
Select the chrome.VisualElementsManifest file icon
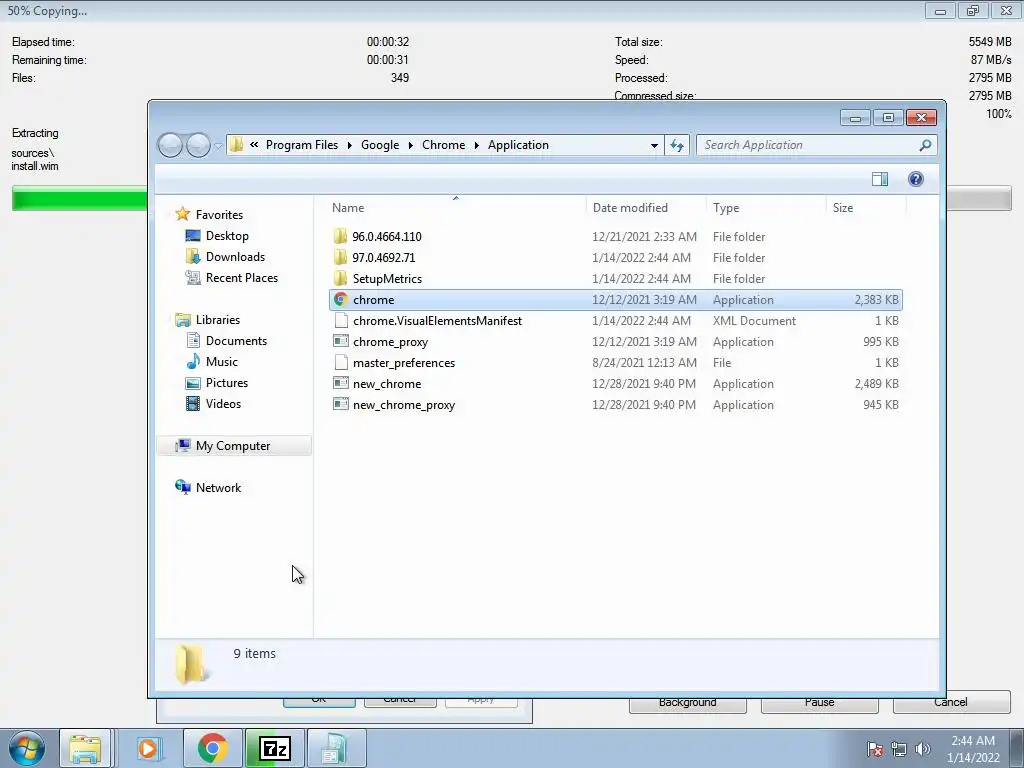[x=340, y=321]
